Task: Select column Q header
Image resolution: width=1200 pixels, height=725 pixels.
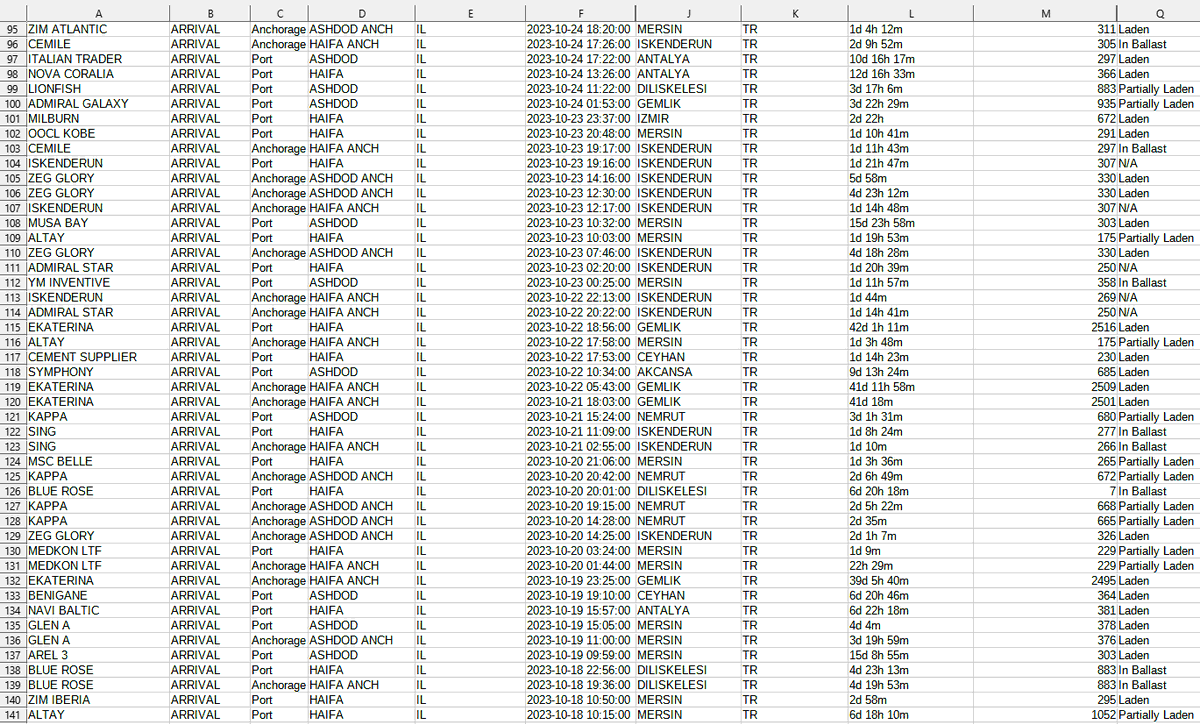Action: pos(1158,13)
